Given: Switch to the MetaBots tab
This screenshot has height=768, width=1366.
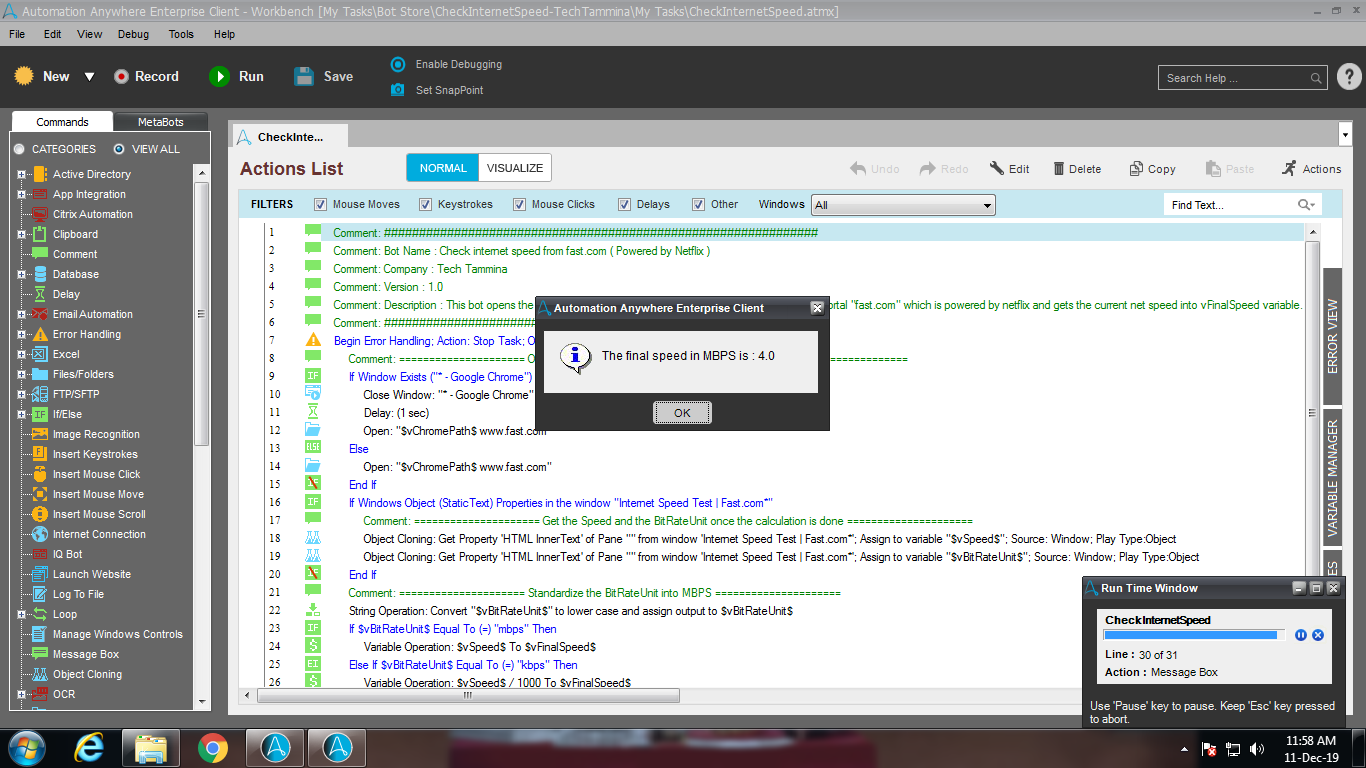Looking at the screenshot, I should pyautogui.click(x=160, y=122).
